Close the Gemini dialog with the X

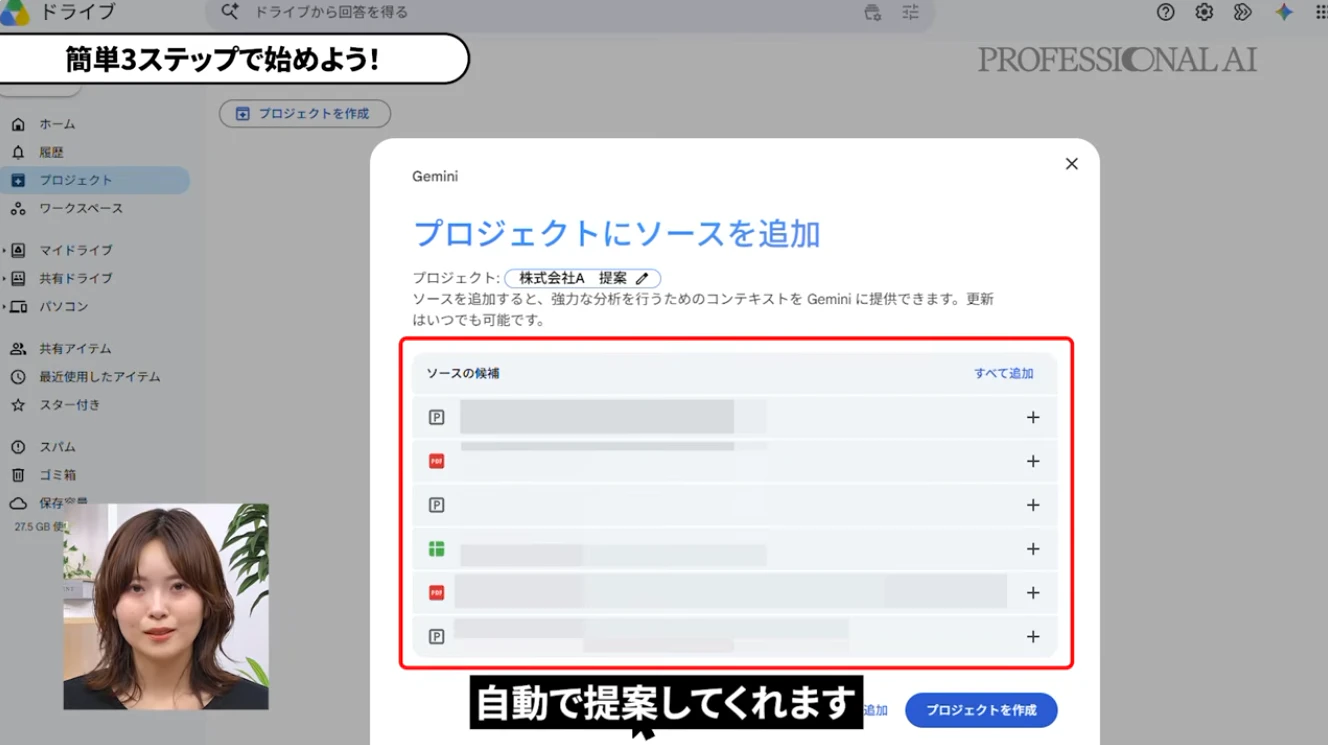point(1071,163)
